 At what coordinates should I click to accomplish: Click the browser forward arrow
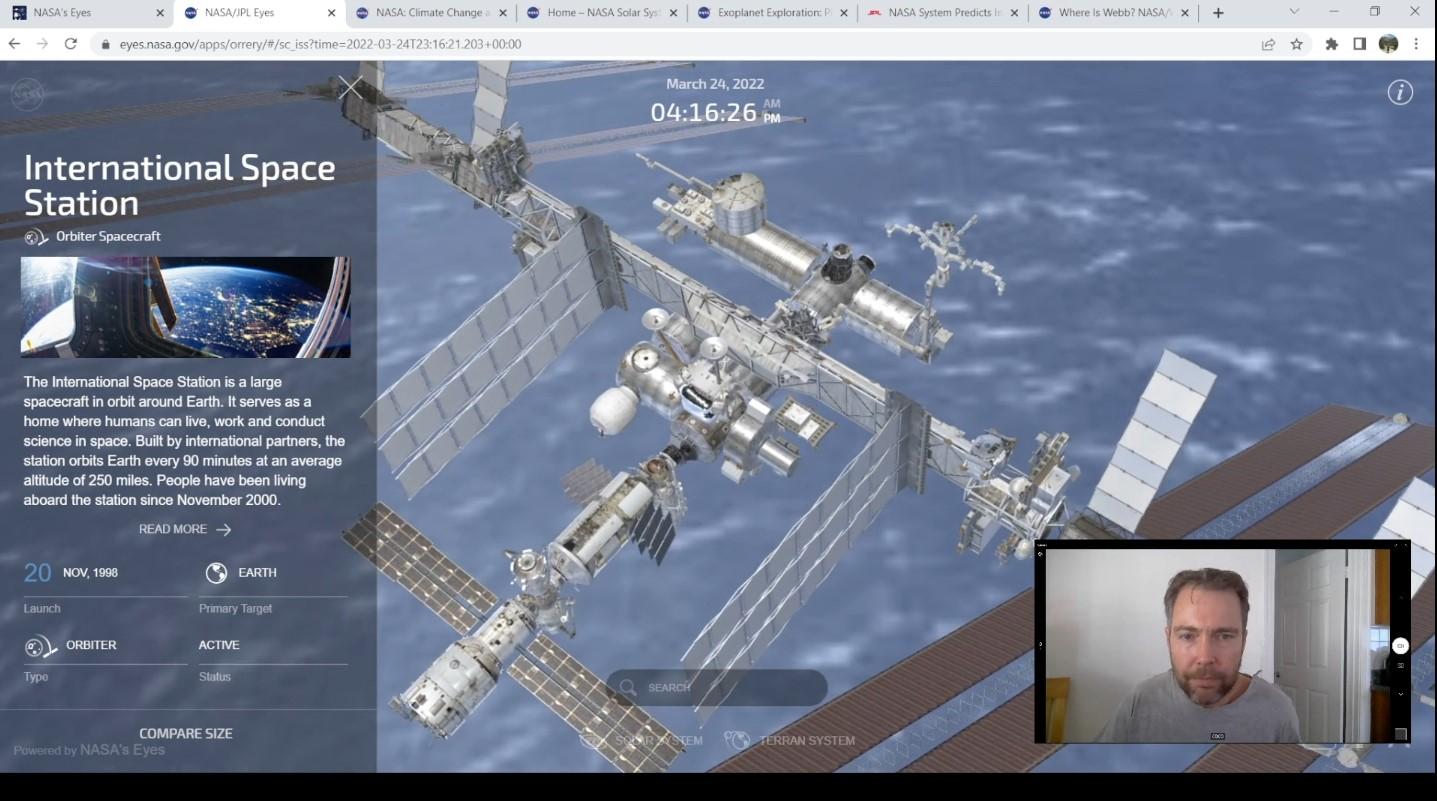[42, 44]
